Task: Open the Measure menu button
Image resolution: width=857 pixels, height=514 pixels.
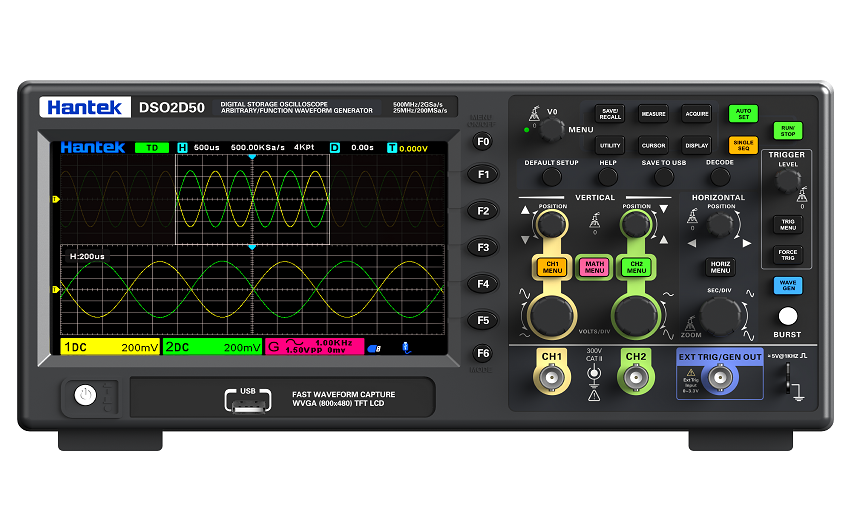Action: pyautogui.click(x=653, y=114)
